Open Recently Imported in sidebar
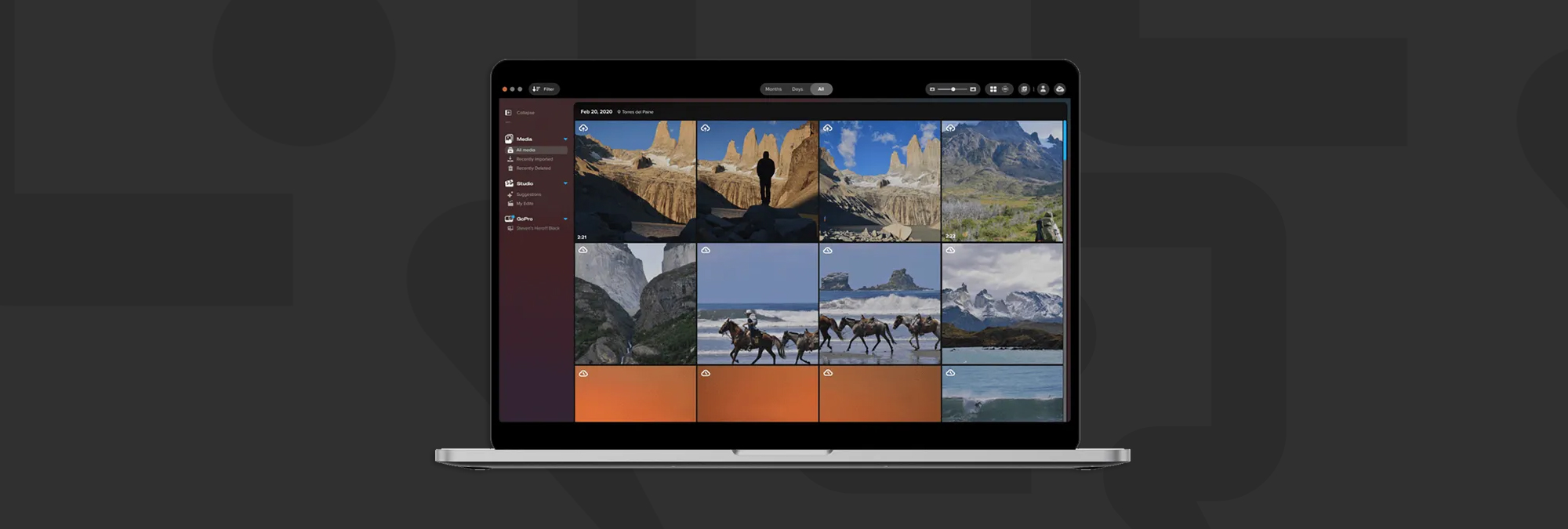Image resolution: width=1568 pixels, height=529 pixels. tap(534, 159)
